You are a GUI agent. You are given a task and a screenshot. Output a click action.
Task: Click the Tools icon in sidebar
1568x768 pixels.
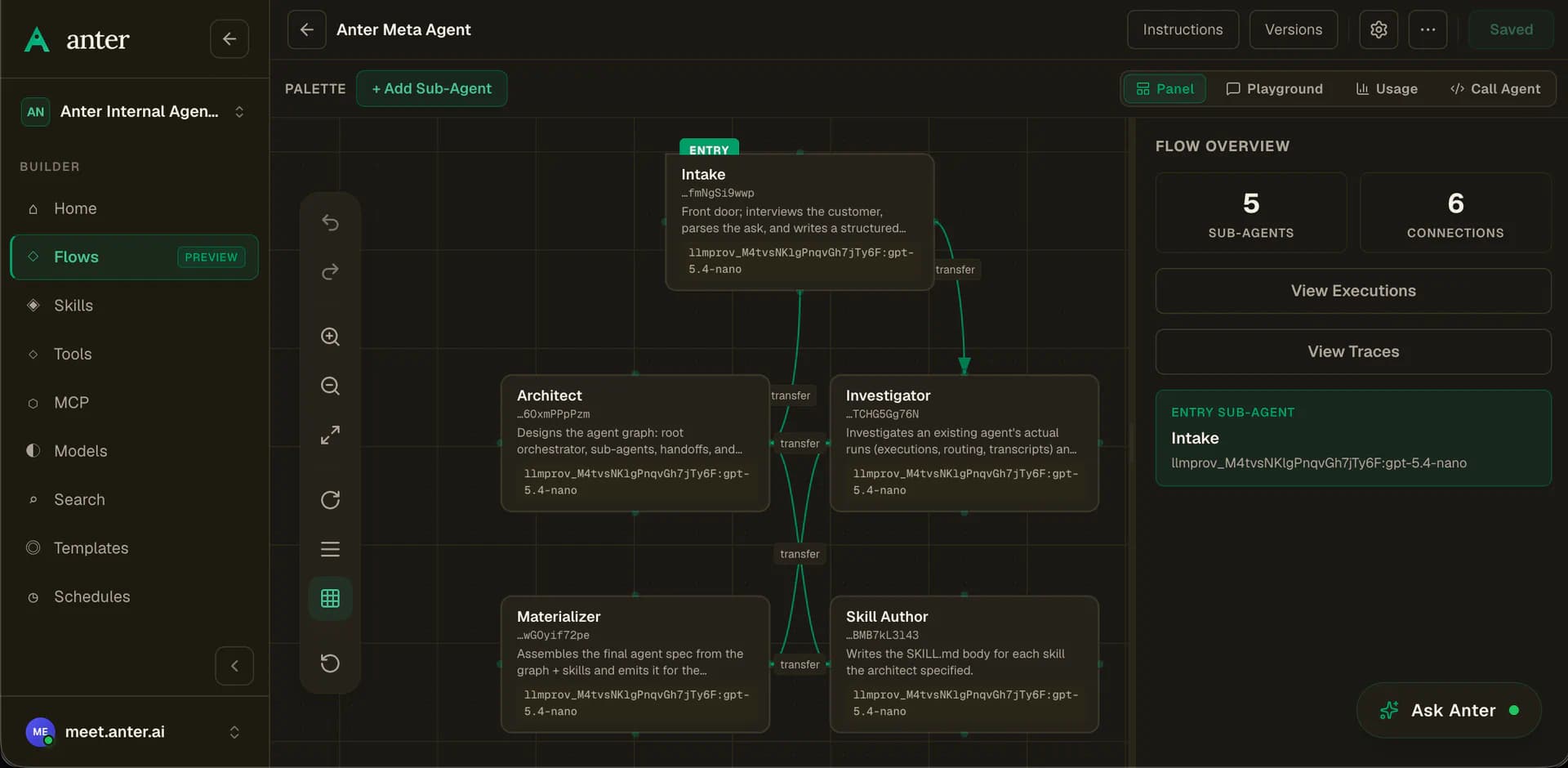[33, 355]
